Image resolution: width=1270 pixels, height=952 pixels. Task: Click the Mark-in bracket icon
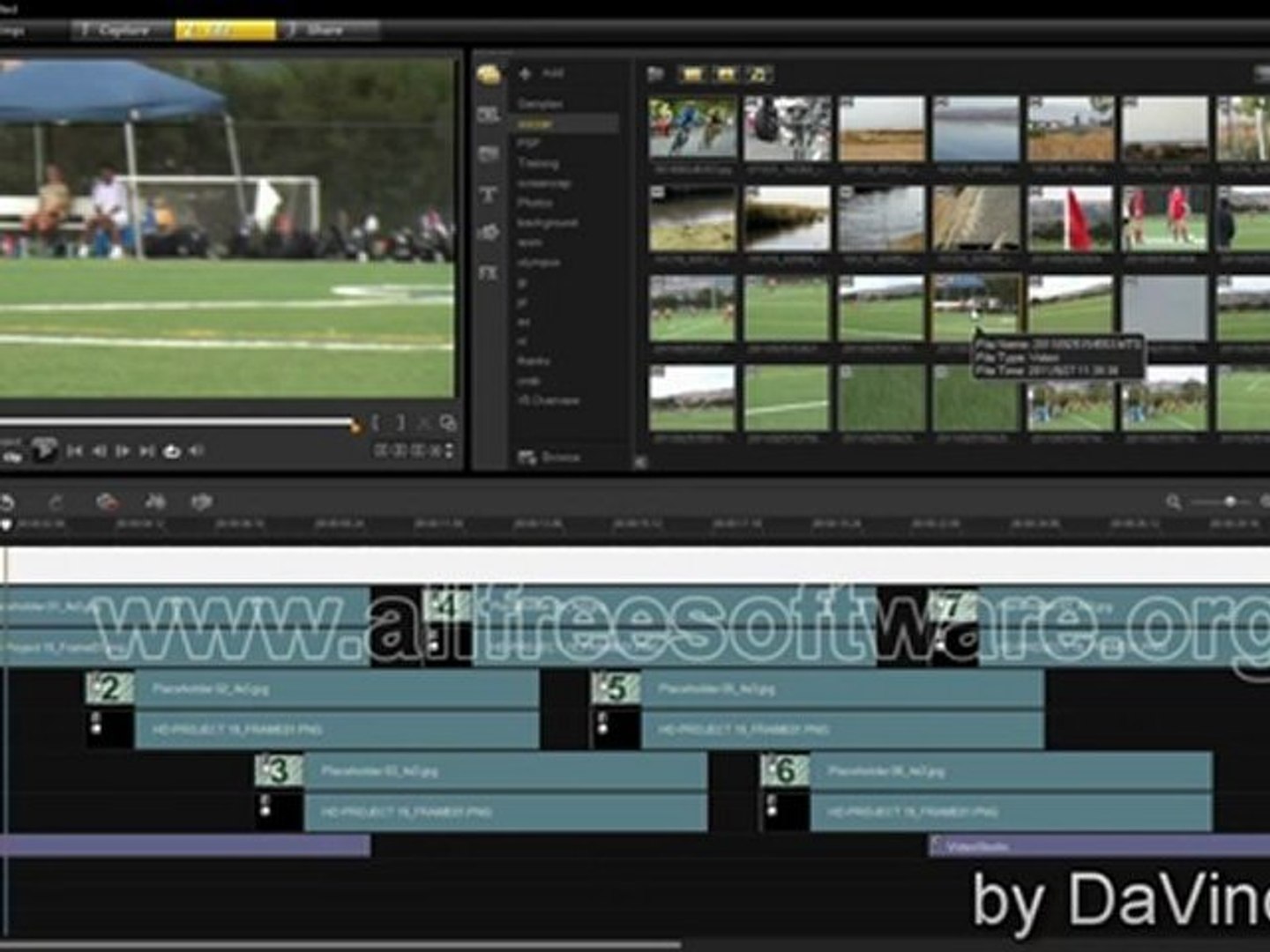coord(375,424)
